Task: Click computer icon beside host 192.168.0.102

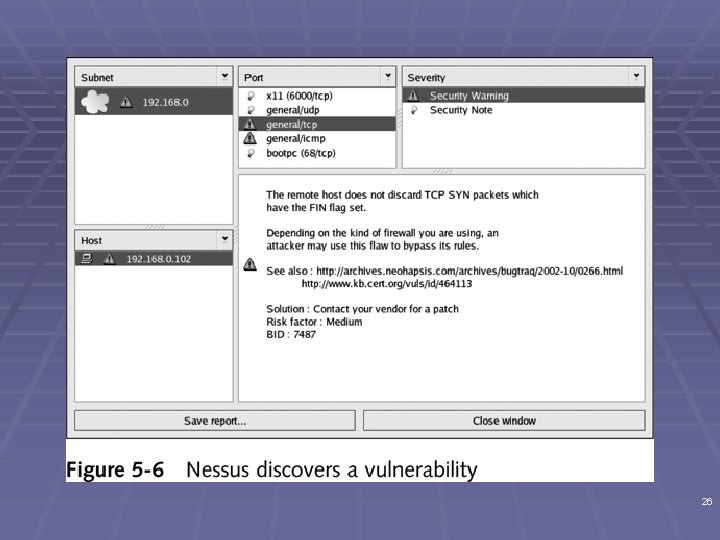Action: tap(87, 259)
